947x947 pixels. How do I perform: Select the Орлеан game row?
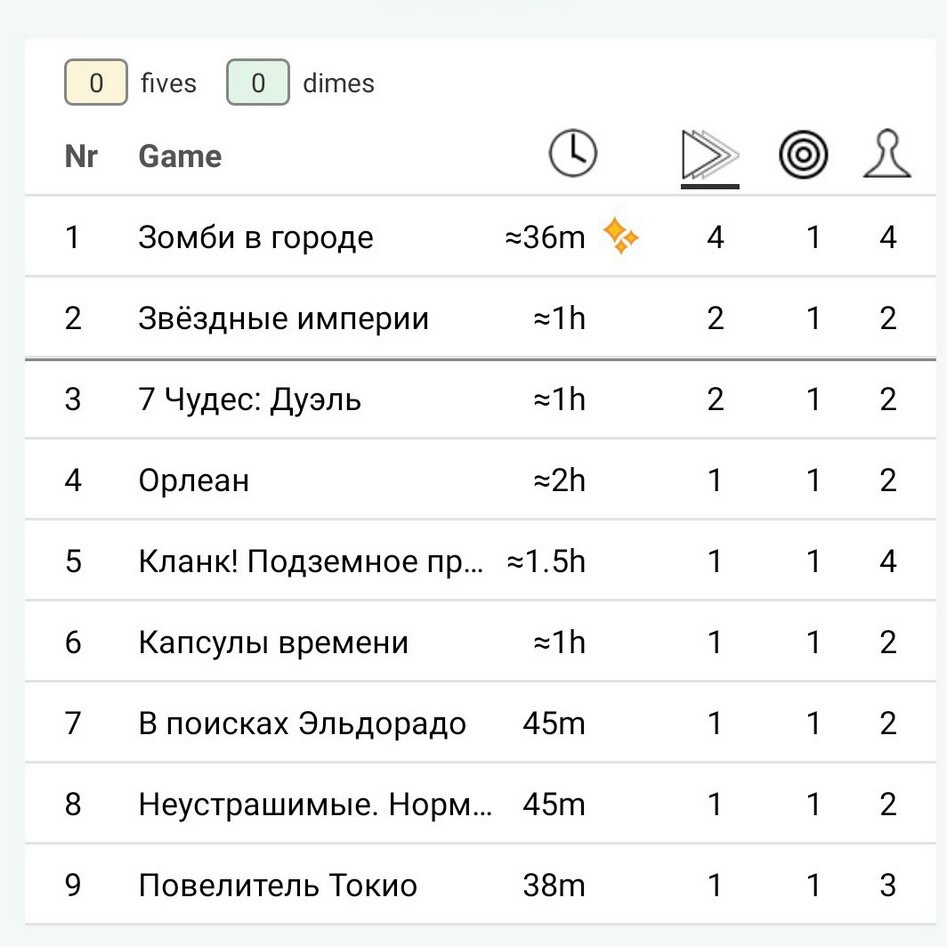(193, 480)
